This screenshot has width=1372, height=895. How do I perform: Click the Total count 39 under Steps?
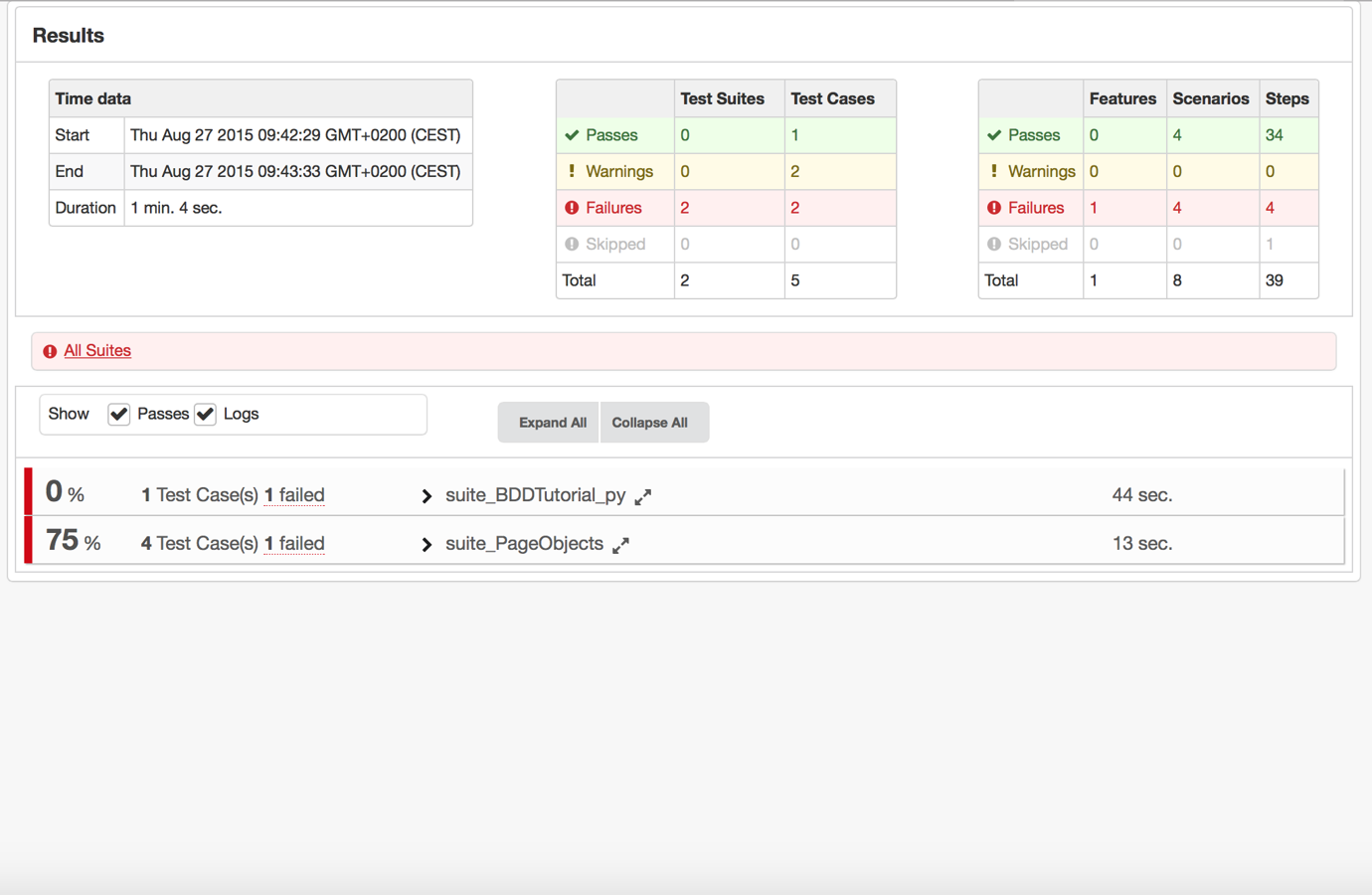pos(1275,280)
